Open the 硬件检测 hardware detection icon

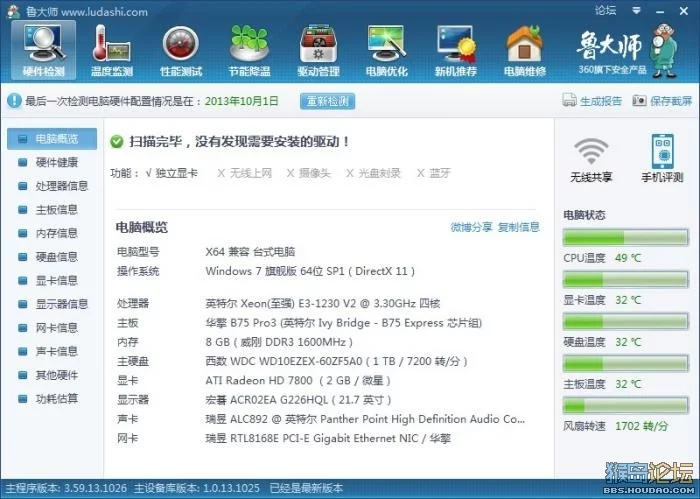44,50
